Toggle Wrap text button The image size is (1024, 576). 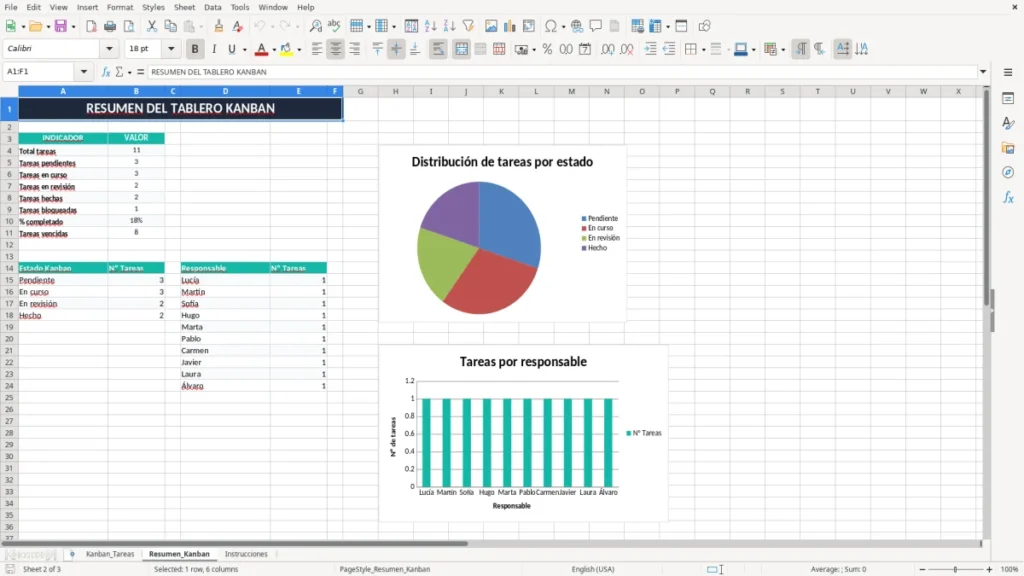[x=438, y=49]
